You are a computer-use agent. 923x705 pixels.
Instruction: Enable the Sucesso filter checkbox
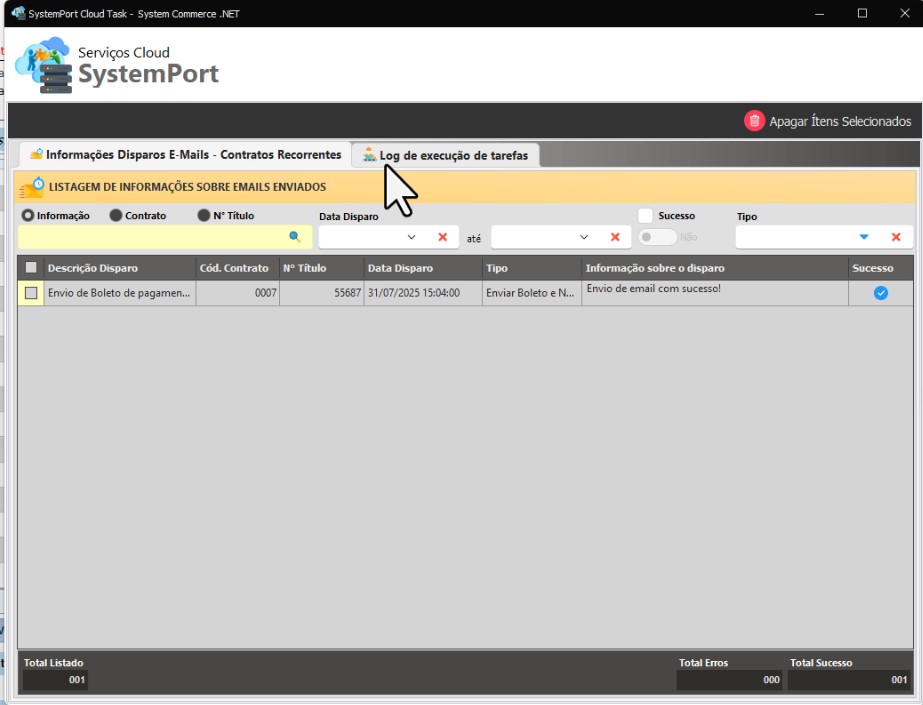646,216
